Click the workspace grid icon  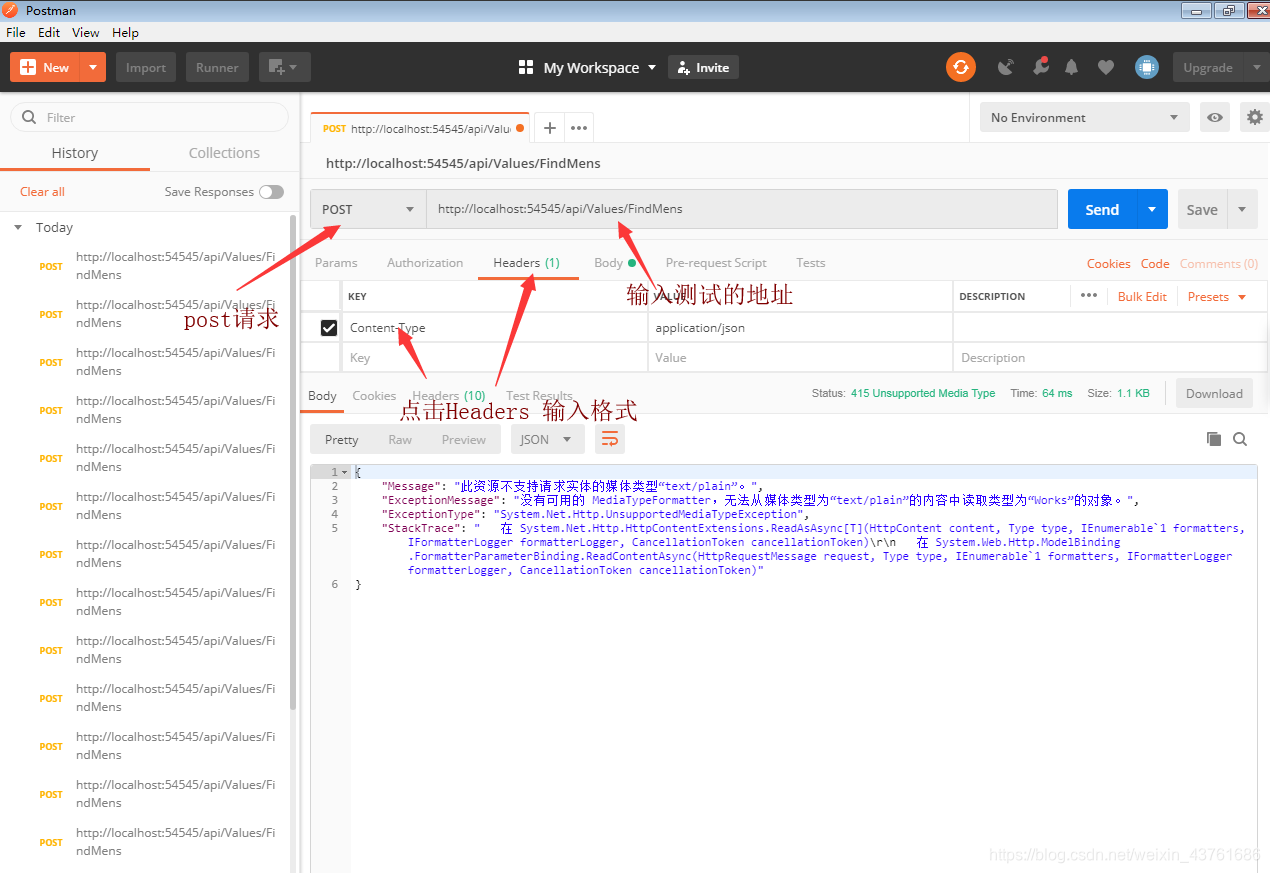coord(526,67)
